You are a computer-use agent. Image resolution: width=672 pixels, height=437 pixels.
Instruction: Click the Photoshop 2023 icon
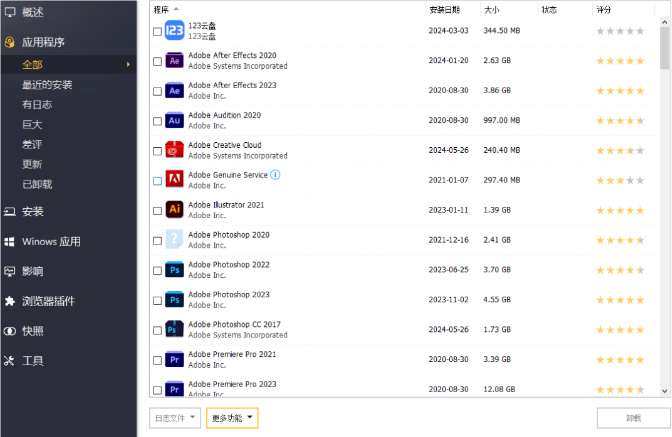coord(174,300)
